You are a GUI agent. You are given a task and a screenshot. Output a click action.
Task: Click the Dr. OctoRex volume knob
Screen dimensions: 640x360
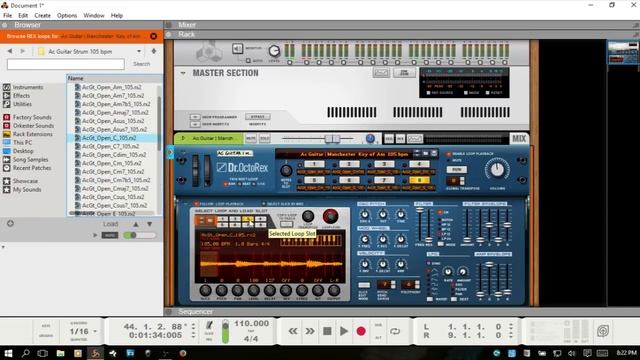(x=497, y=169)
